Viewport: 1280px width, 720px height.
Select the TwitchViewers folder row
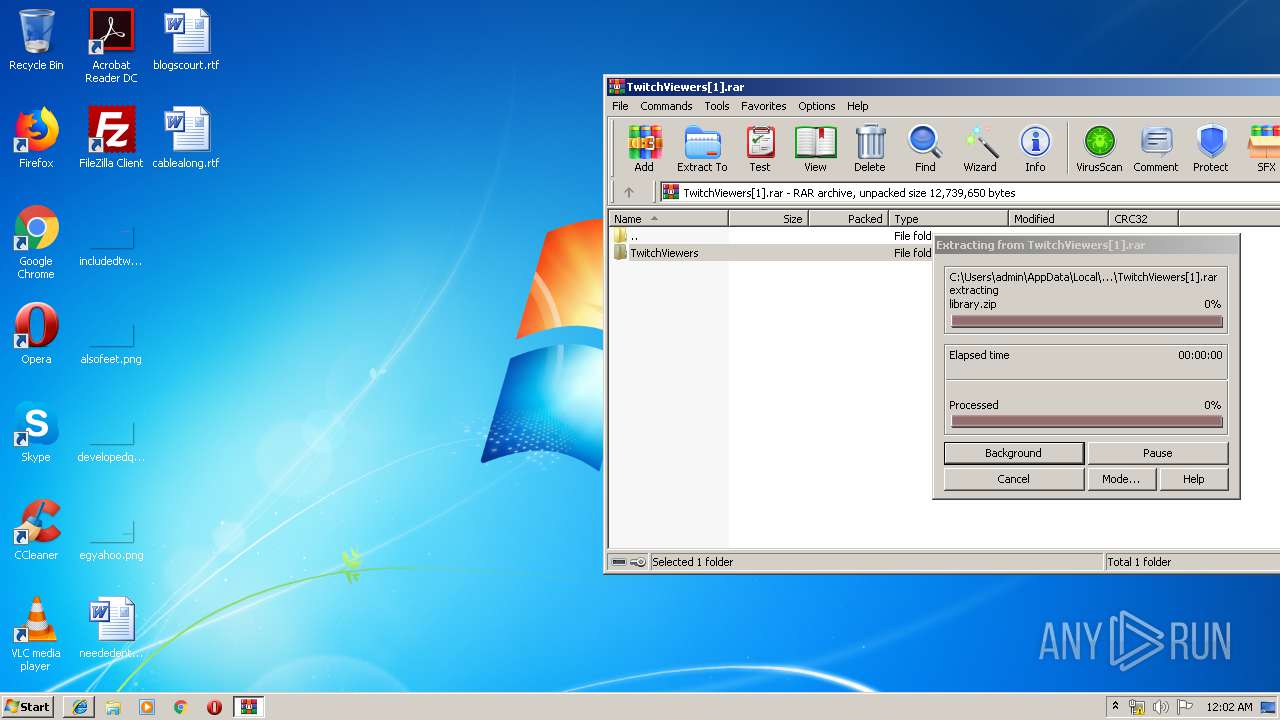(x=772, y=253)
